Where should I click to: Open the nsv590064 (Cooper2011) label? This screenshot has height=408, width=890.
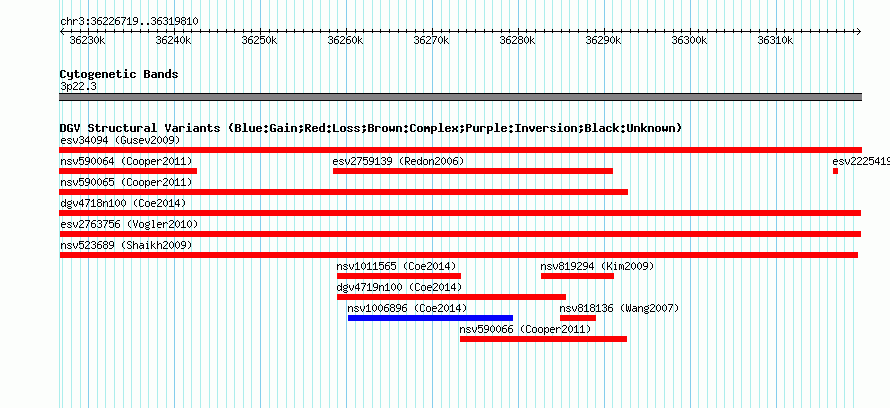click(x=126, y=161)
